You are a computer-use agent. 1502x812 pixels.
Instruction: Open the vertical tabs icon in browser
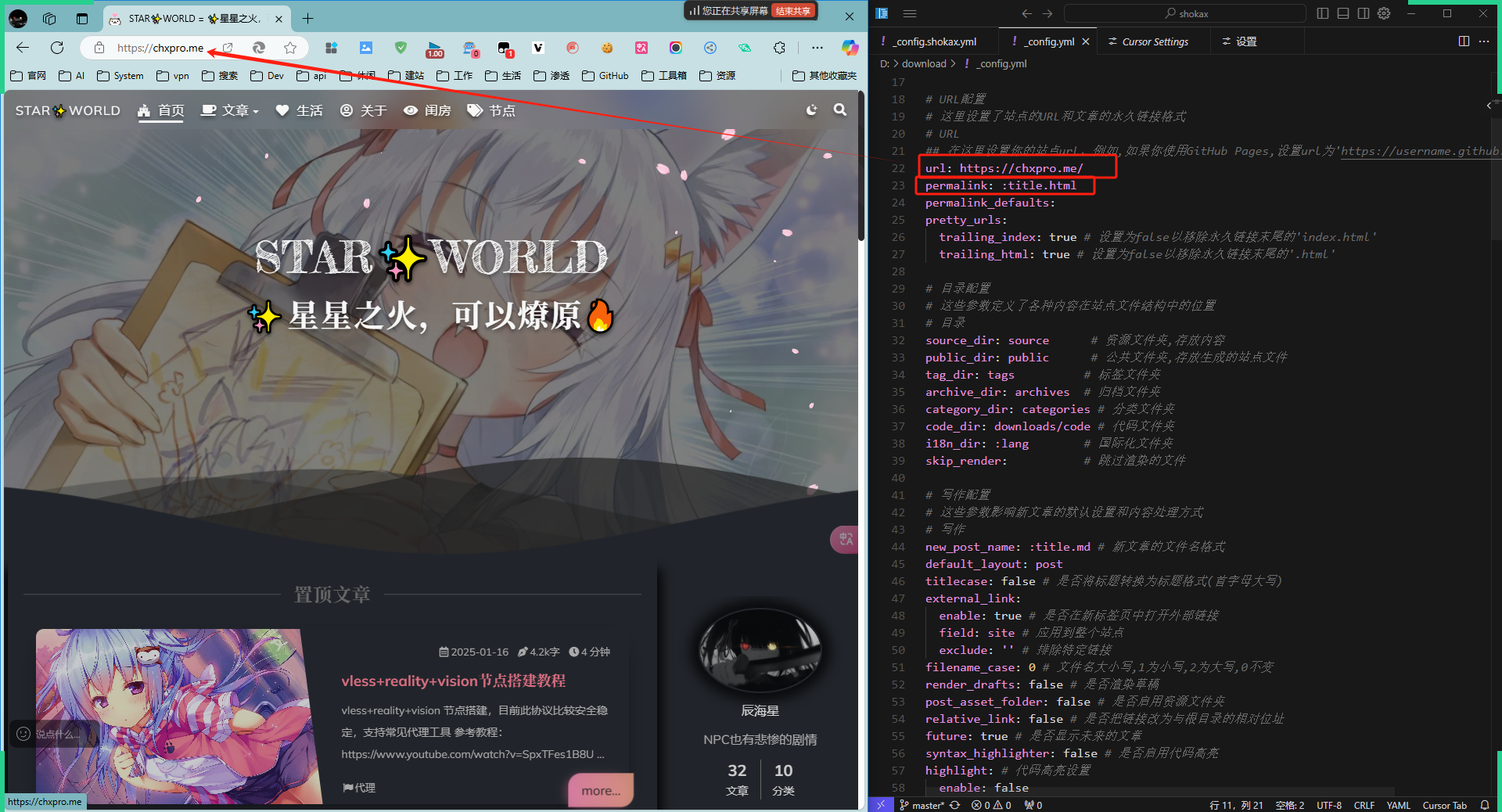pyautogui.click(x=82, y=19)
